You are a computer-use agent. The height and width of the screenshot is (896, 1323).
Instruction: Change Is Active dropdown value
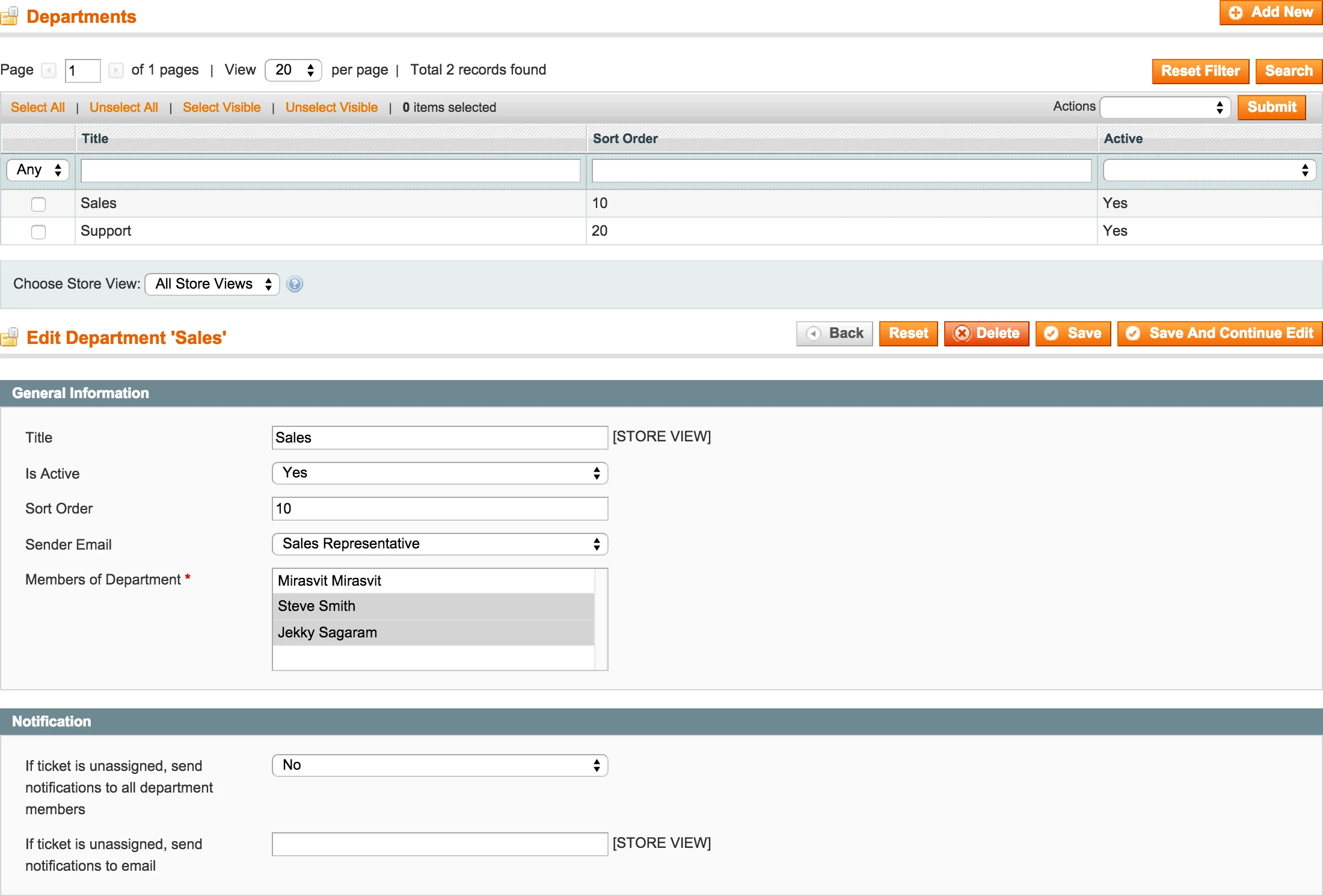click(440, 473)
